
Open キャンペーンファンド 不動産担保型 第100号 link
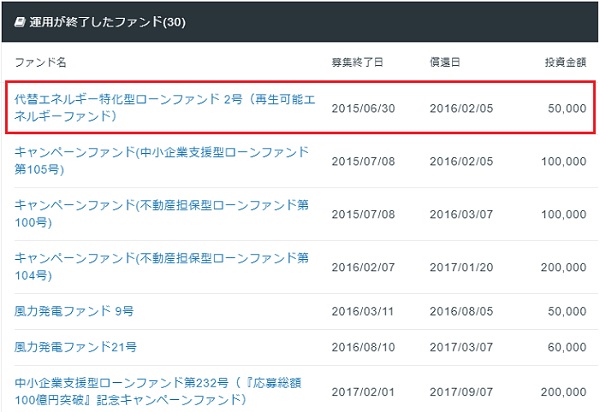[160, 213]
